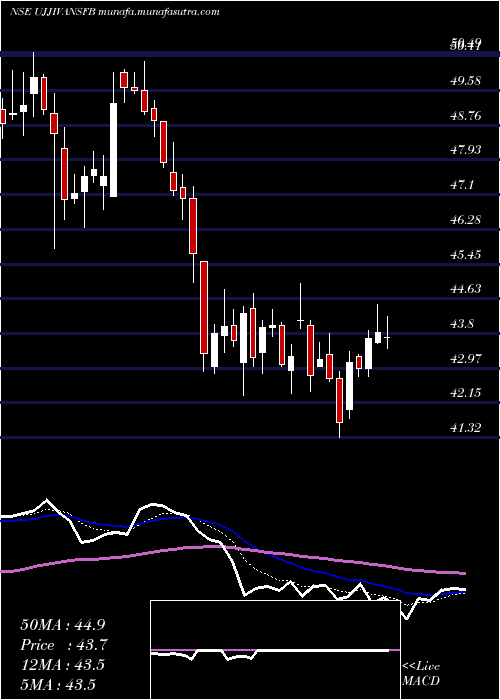Screen dimensions: 500x700
Task: Click the 44.63 price axis label
Action: point(466,289)
